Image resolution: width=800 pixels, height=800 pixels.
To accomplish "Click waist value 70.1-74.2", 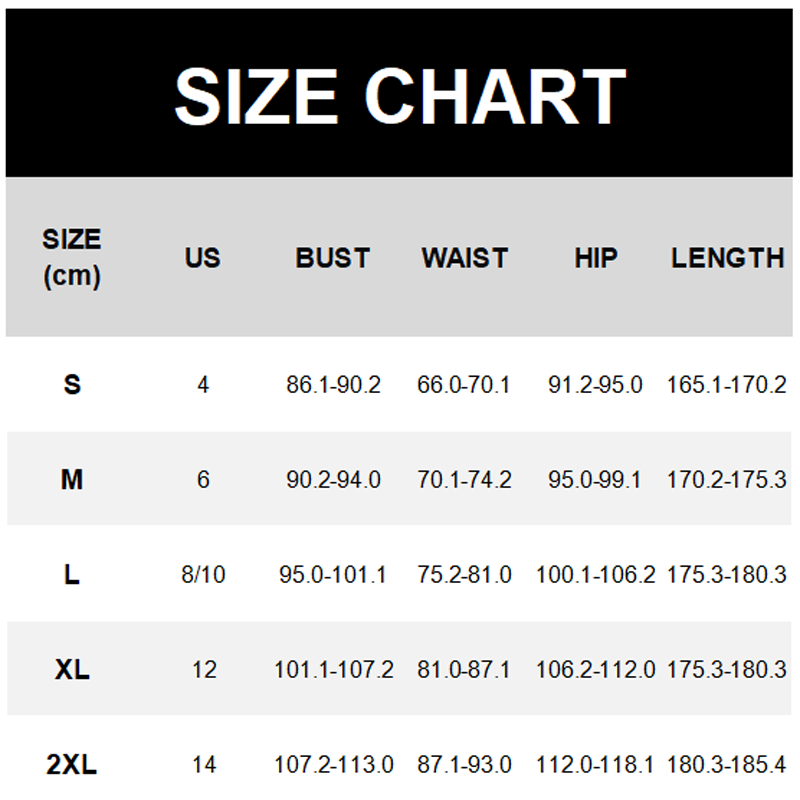I will (x=464, y=480).
